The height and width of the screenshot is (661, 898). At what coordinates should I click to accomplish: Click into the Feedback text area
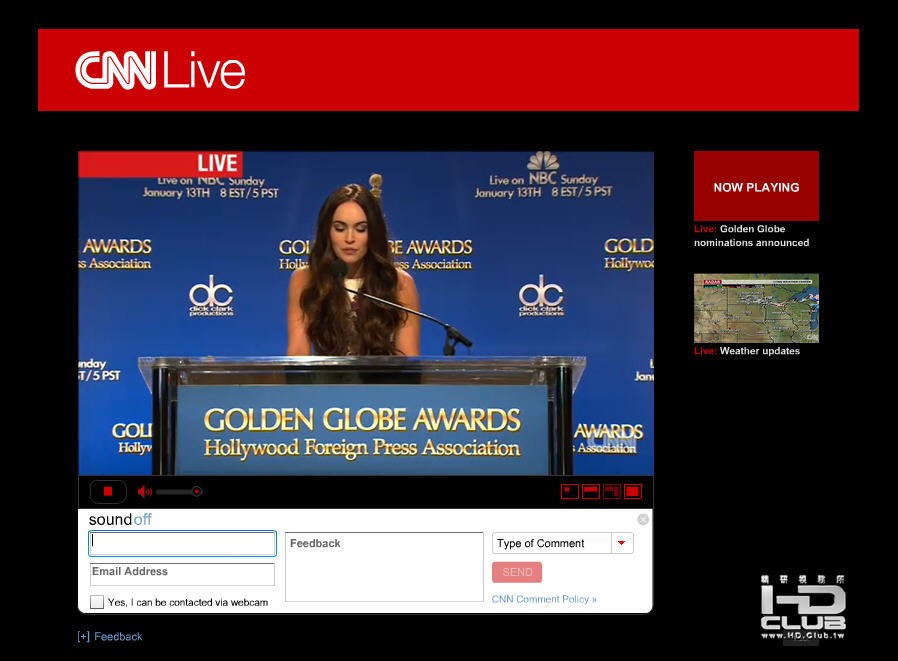[x=384, y=566]
